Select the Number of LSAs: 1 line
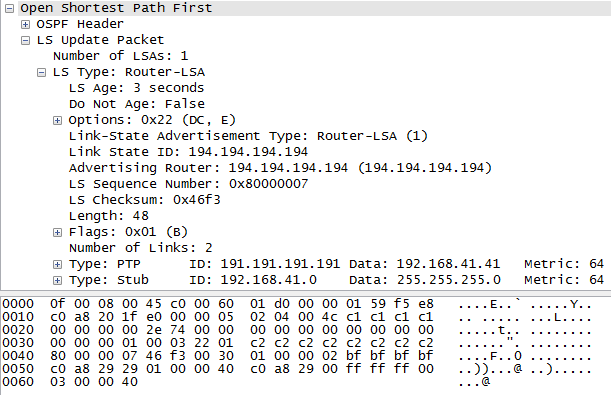 121,56
